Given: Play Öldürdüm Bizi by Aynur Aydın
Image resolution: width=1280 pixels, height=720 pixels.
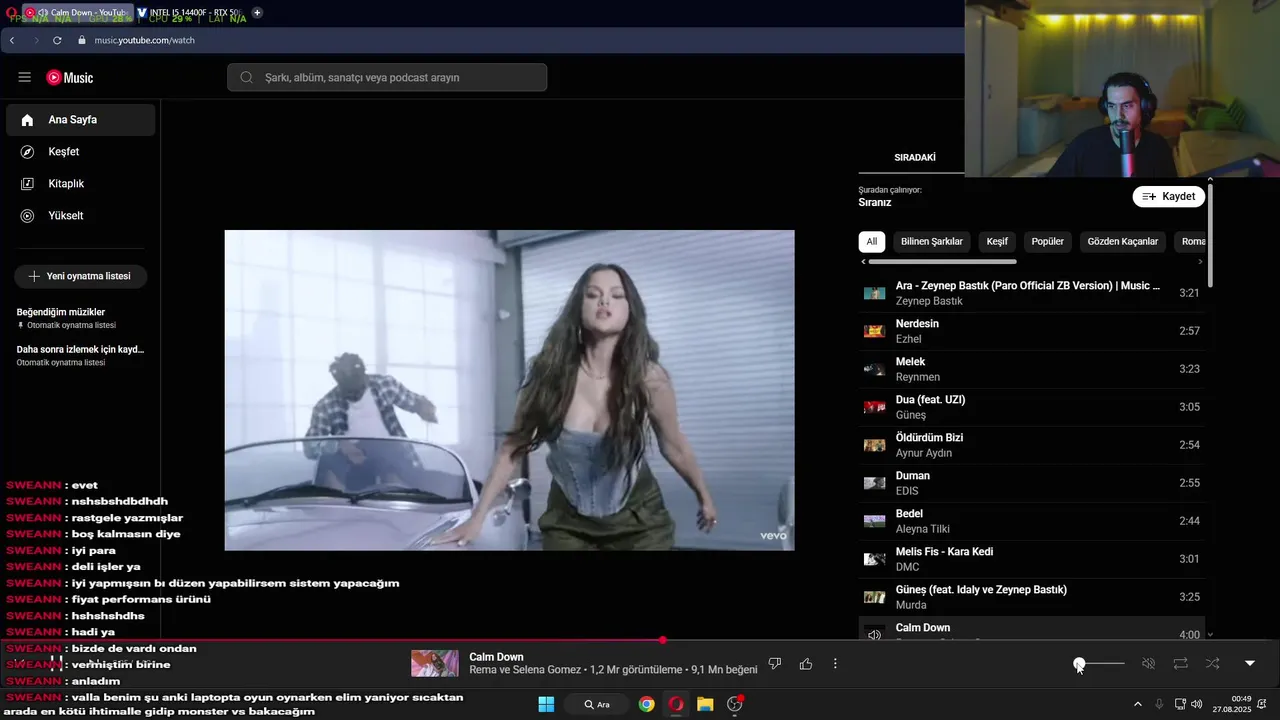Looking at the screenshot, I should [x=1032, y=445].
